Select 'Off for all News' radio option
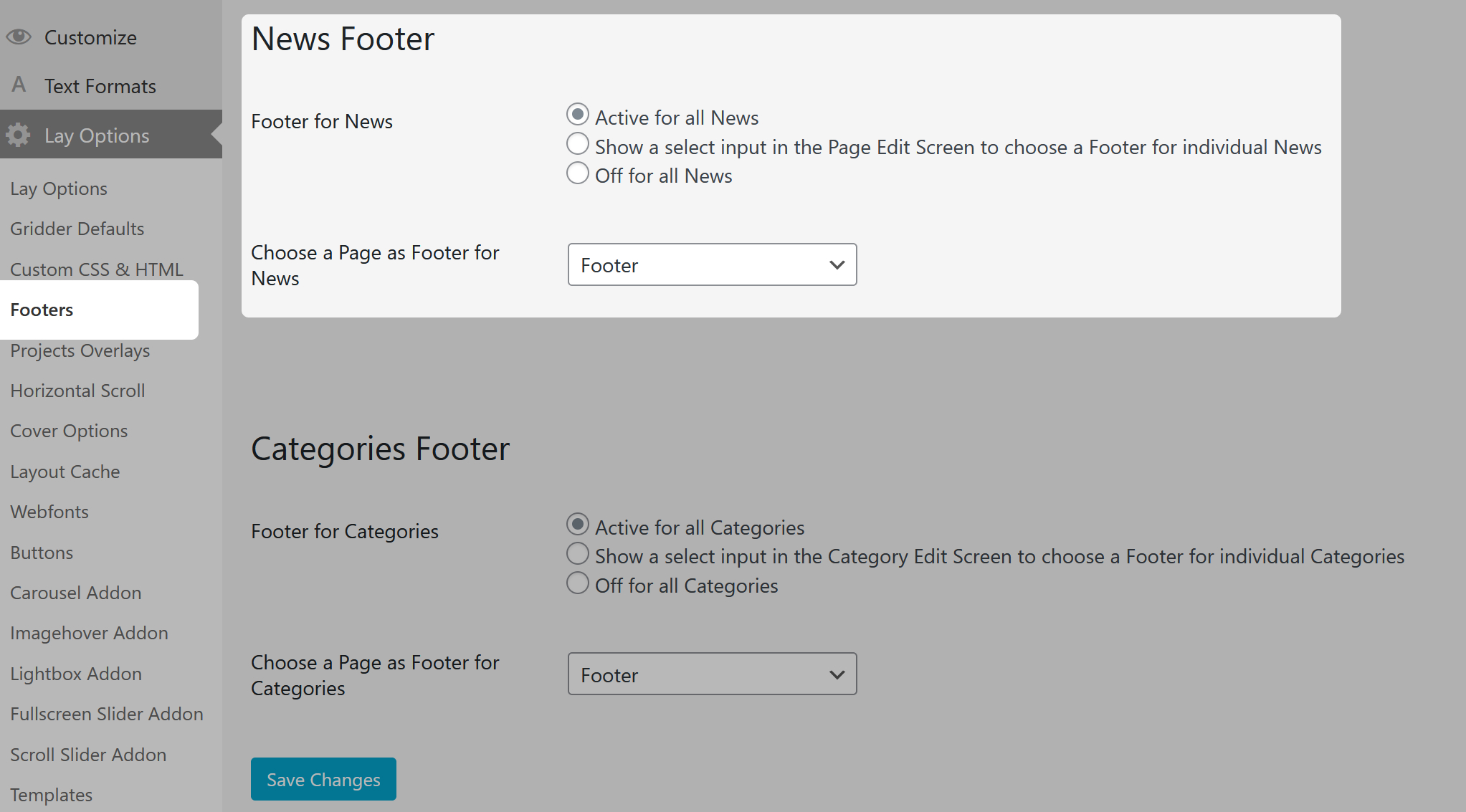 click(x=577, y=173)
